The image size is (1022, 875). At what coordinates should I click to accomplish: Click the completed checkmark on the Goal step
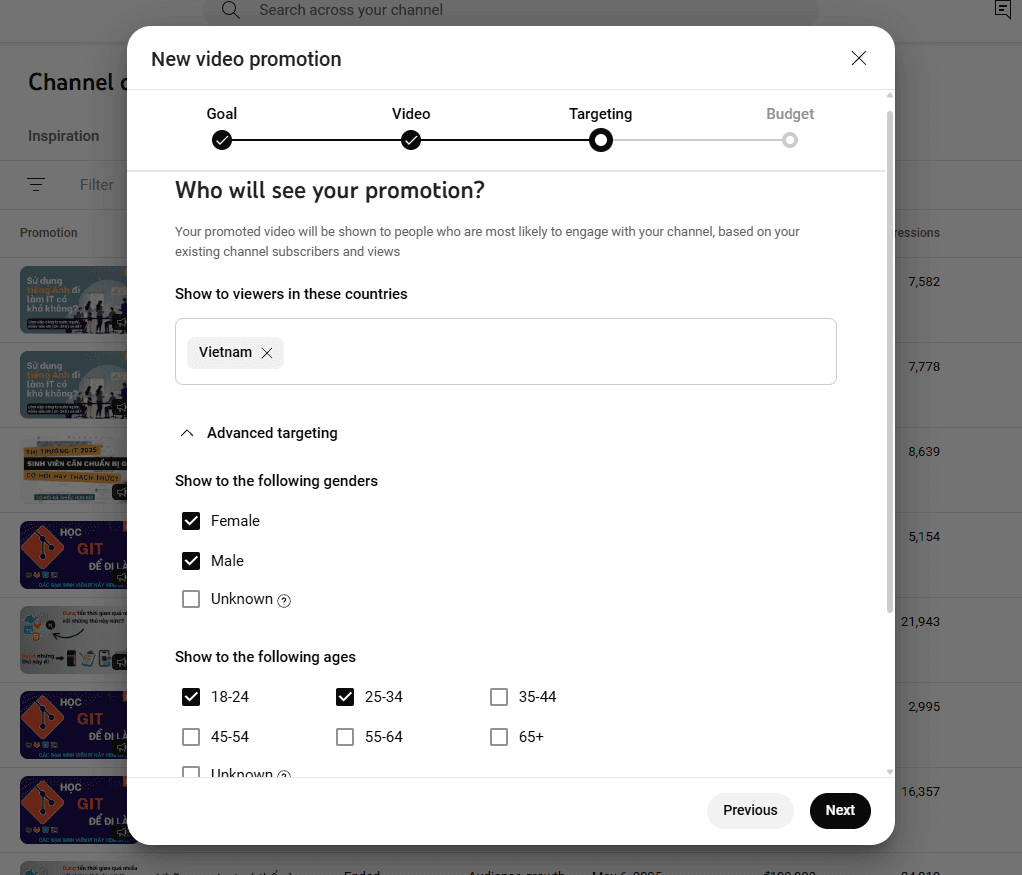click(221, 140)
